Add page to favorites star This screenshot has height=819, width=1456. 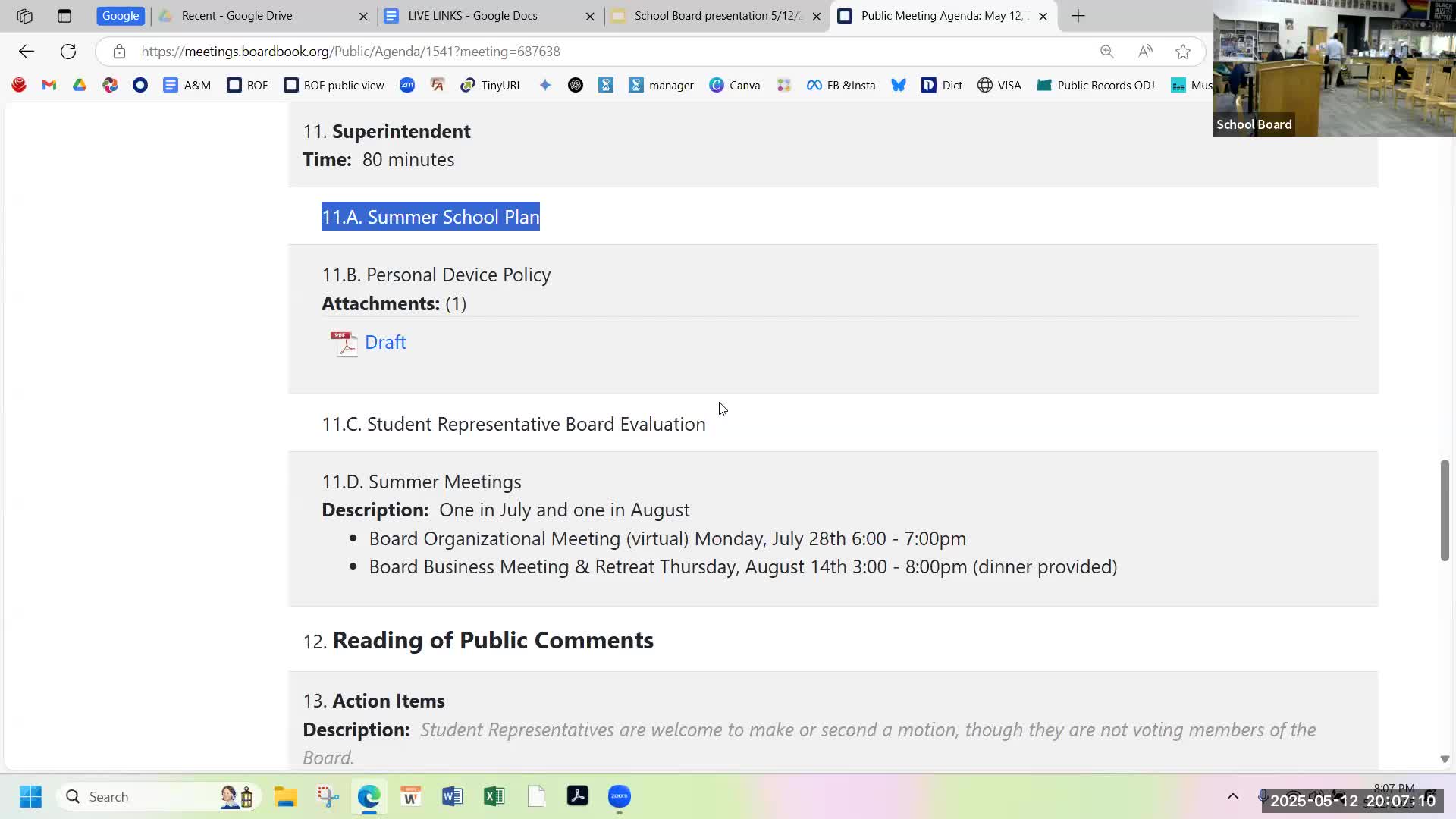tap(1182, 52)
